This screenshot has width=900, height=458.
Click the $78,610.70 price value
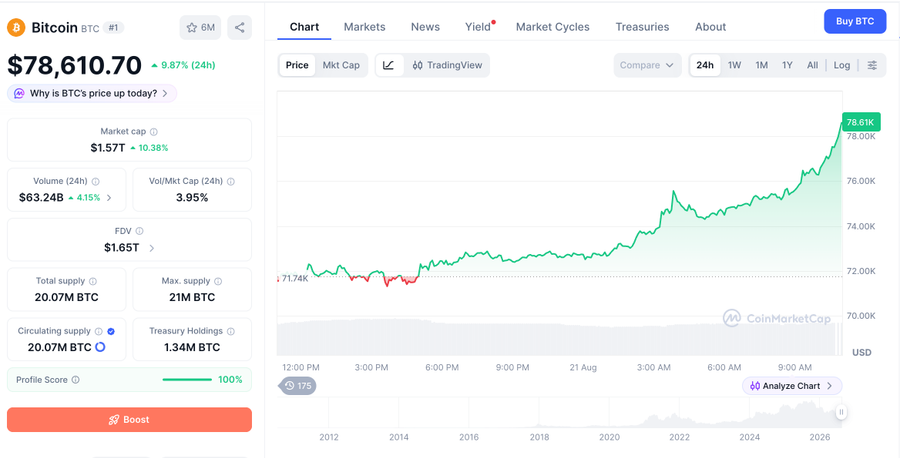click(x=74, y=65)
